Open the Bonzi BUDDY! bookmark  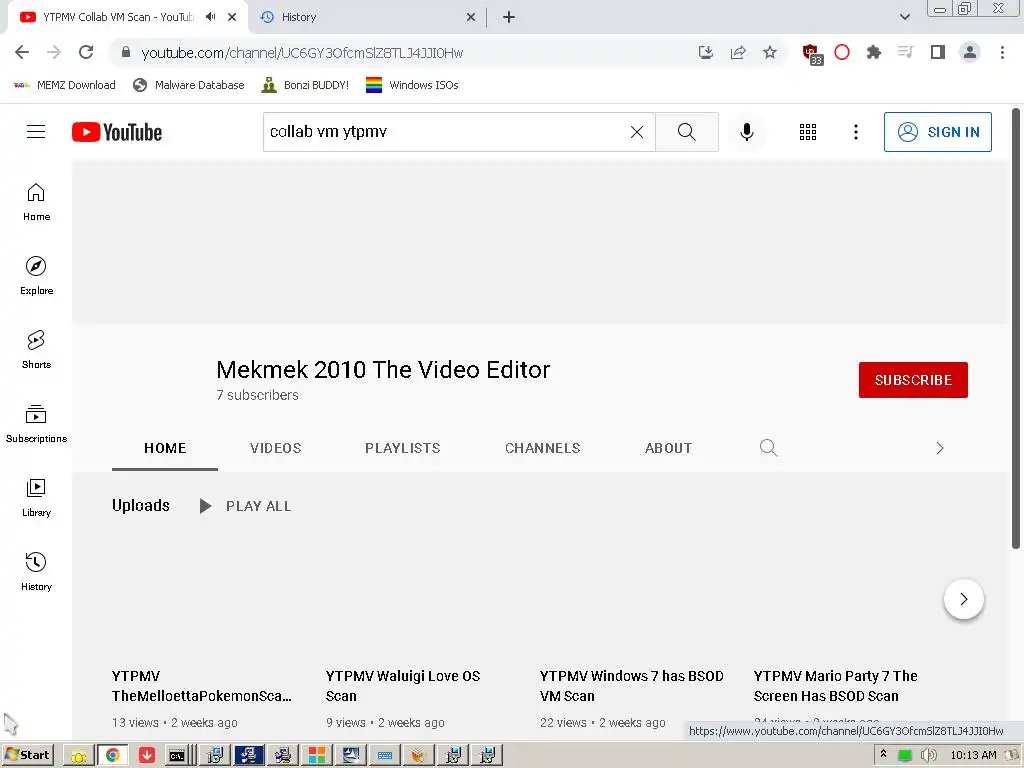point(305,85)
